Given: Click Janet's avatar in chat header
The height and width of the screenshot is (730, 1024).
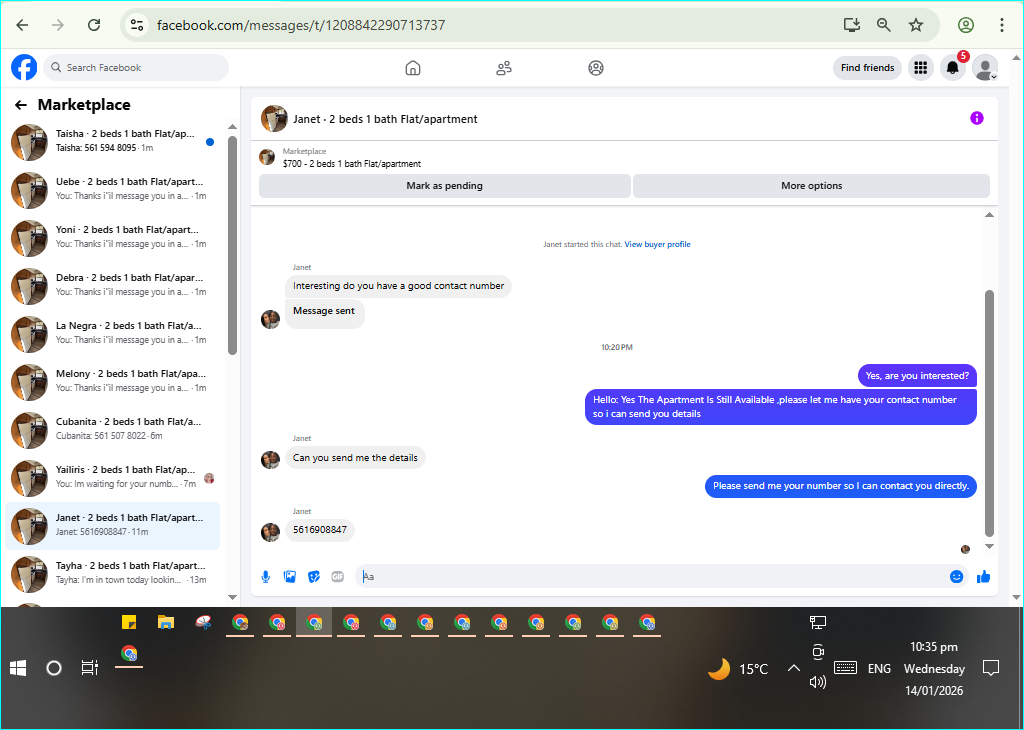Looking at the screenshot, I should pyautogui.click(x=274, y=119).
